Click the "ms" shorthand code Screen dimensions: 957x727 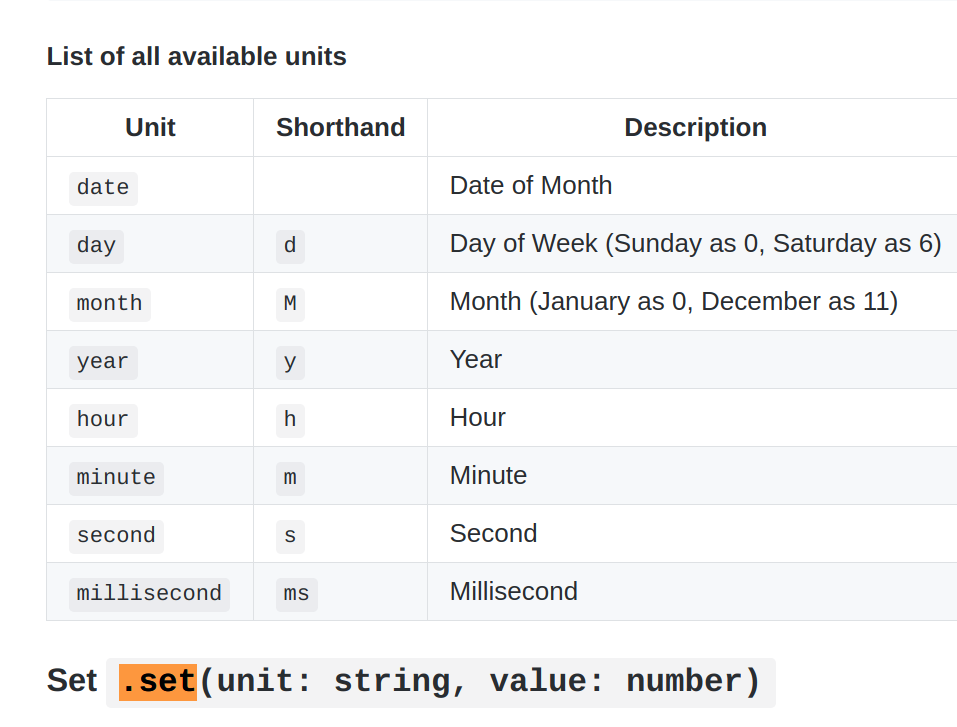tap(296, 594)
